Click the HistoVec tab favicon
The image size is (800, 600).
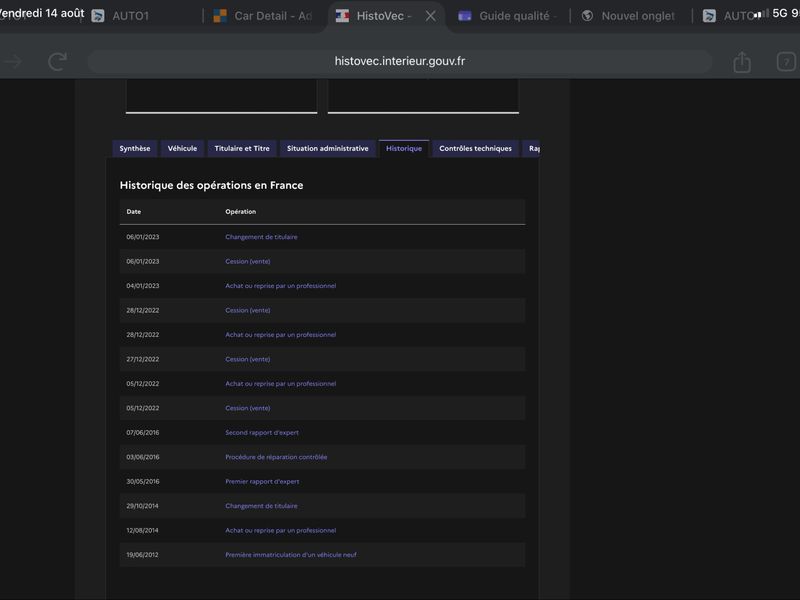coord(342,16)
